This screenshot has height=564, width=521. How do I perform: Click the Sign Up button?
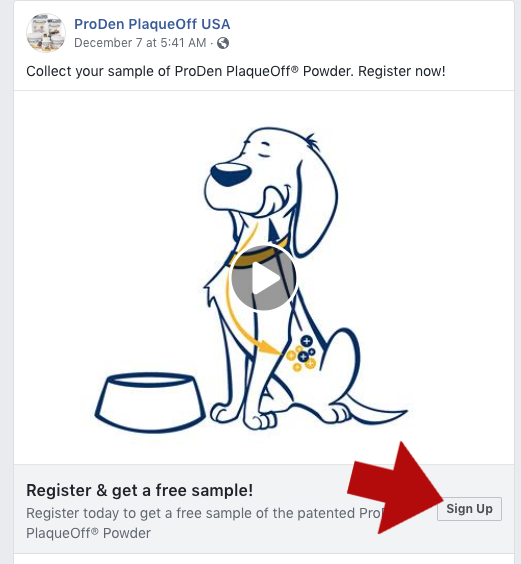[x=469, y=509]
